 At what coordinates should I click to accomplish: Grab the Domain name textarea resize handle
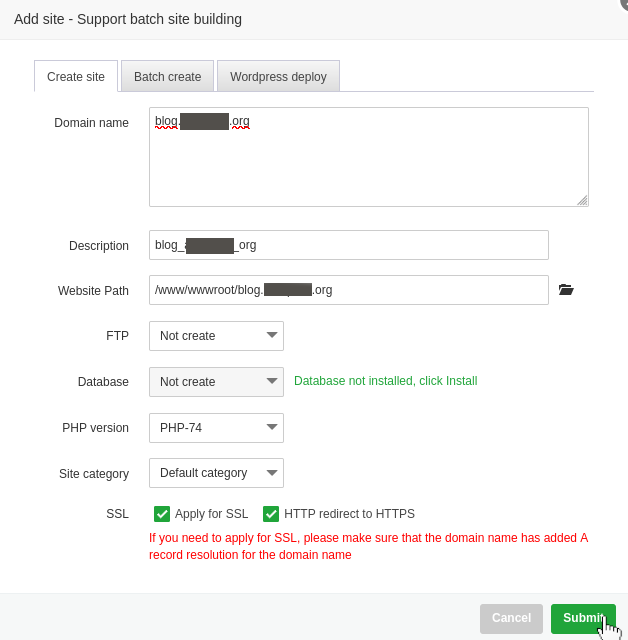(x=582, y=200)
